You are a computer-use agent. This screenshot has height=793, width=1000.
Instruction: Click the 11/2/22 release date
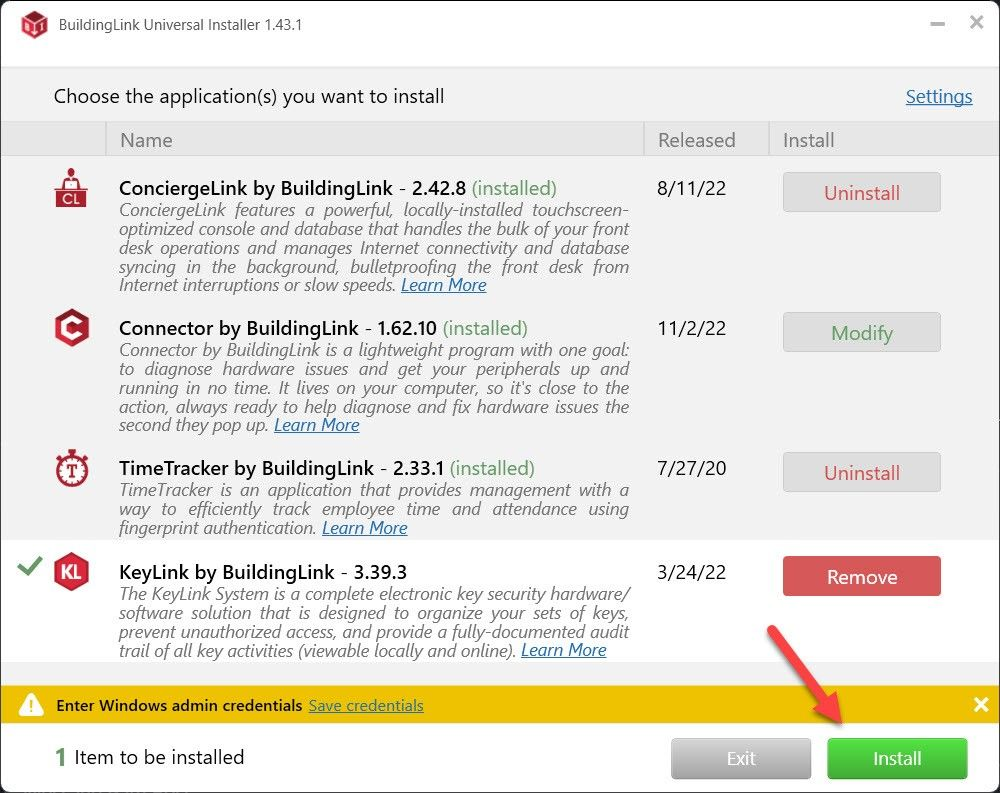tap(691, 328)
